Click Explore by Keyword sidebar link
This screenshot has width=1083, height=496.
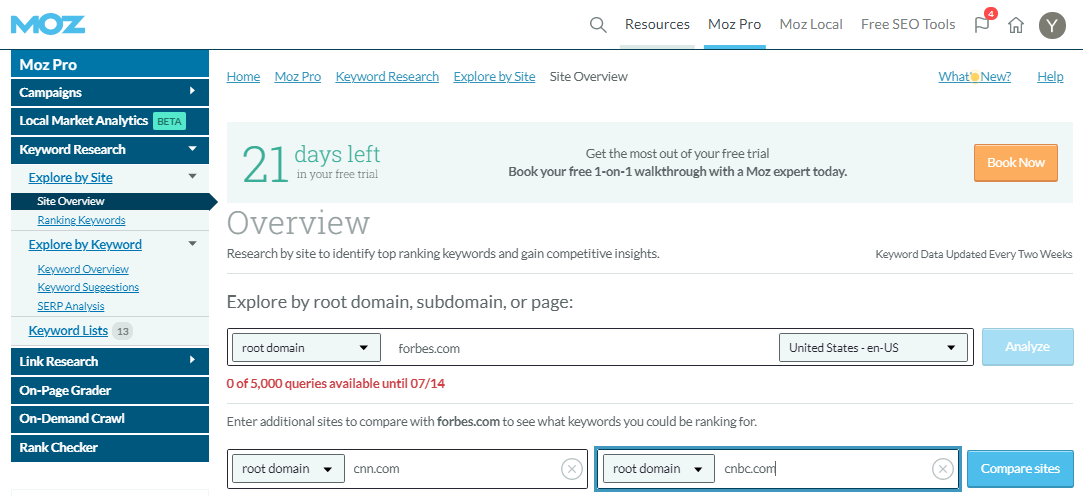pos(85,245)
